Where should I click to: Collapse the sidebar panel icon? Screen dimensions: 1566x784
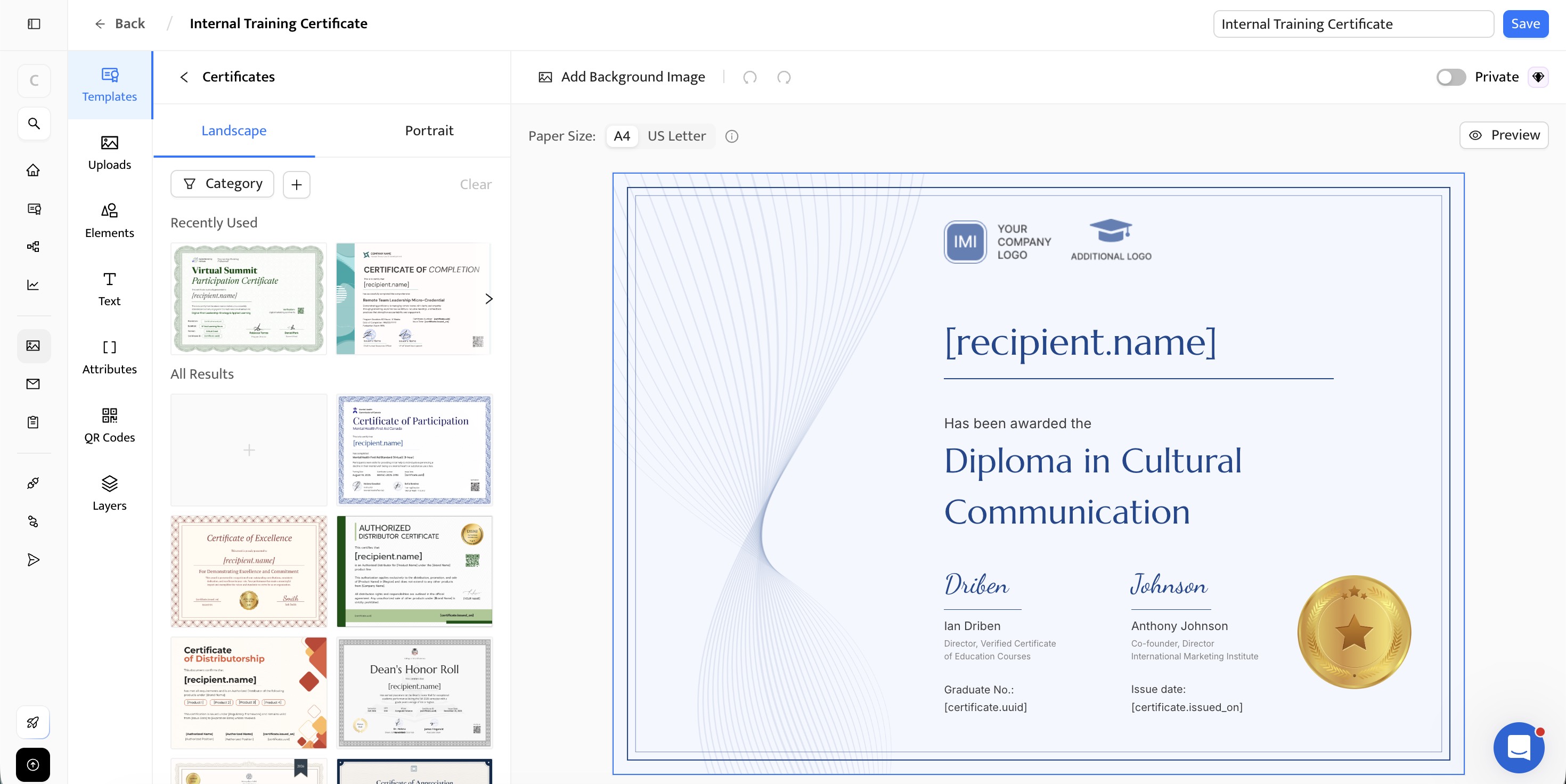pos(34,24)
